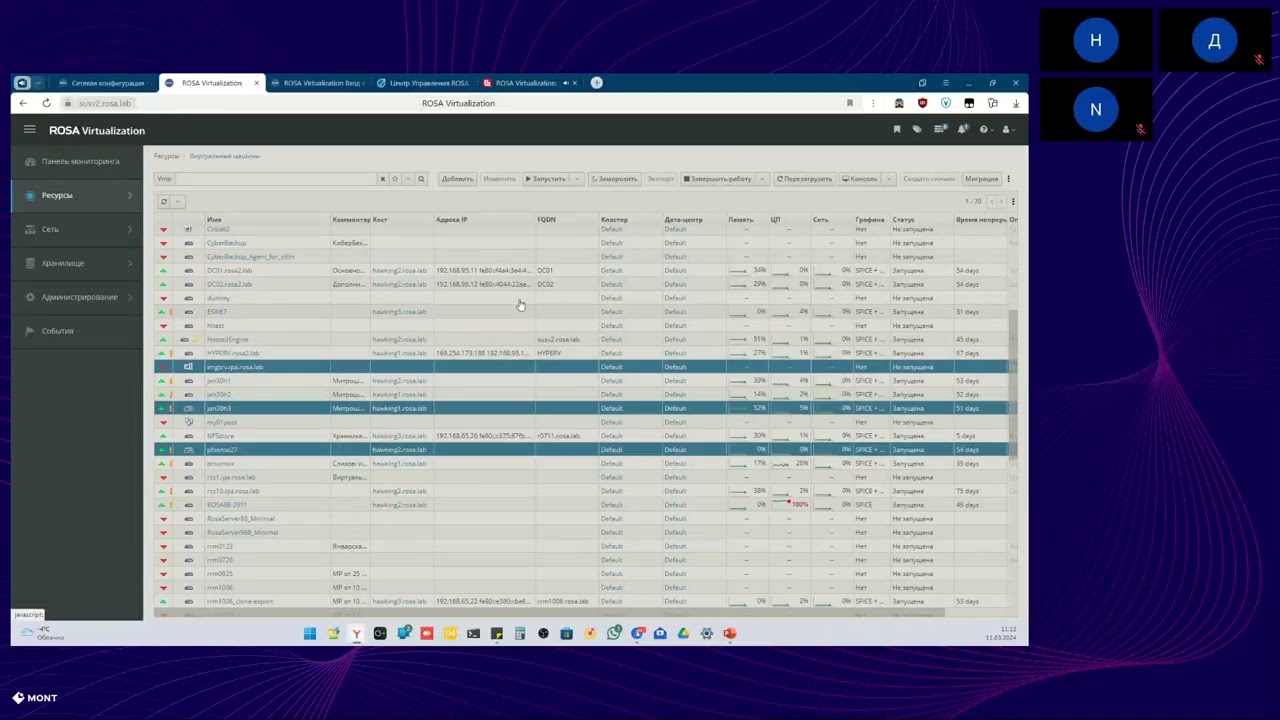The width and height of the screenshot is (1280, 720).
Task: Select the HostedEngine row name
Action: point(226,339)
